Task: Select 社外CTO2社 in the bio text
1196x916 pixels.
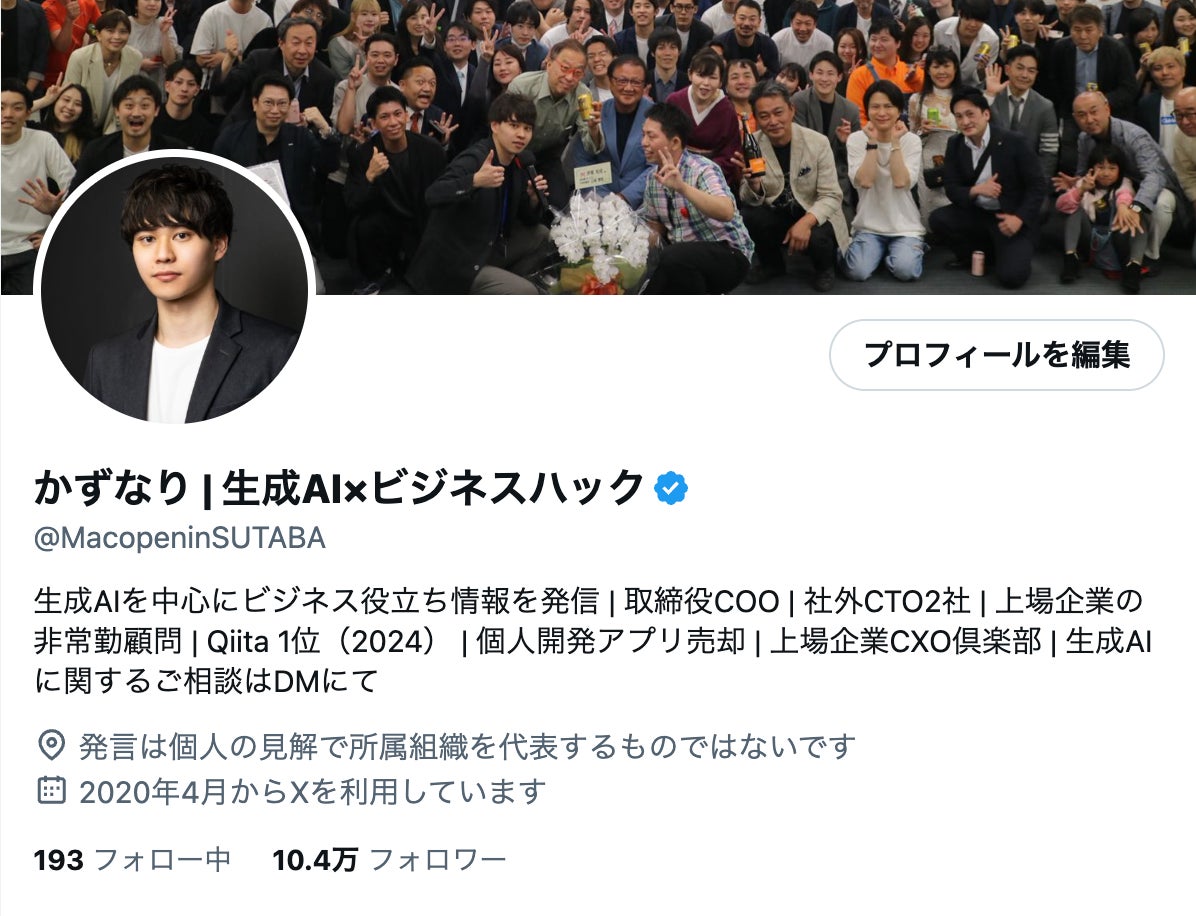Action: tap(886, 601)
